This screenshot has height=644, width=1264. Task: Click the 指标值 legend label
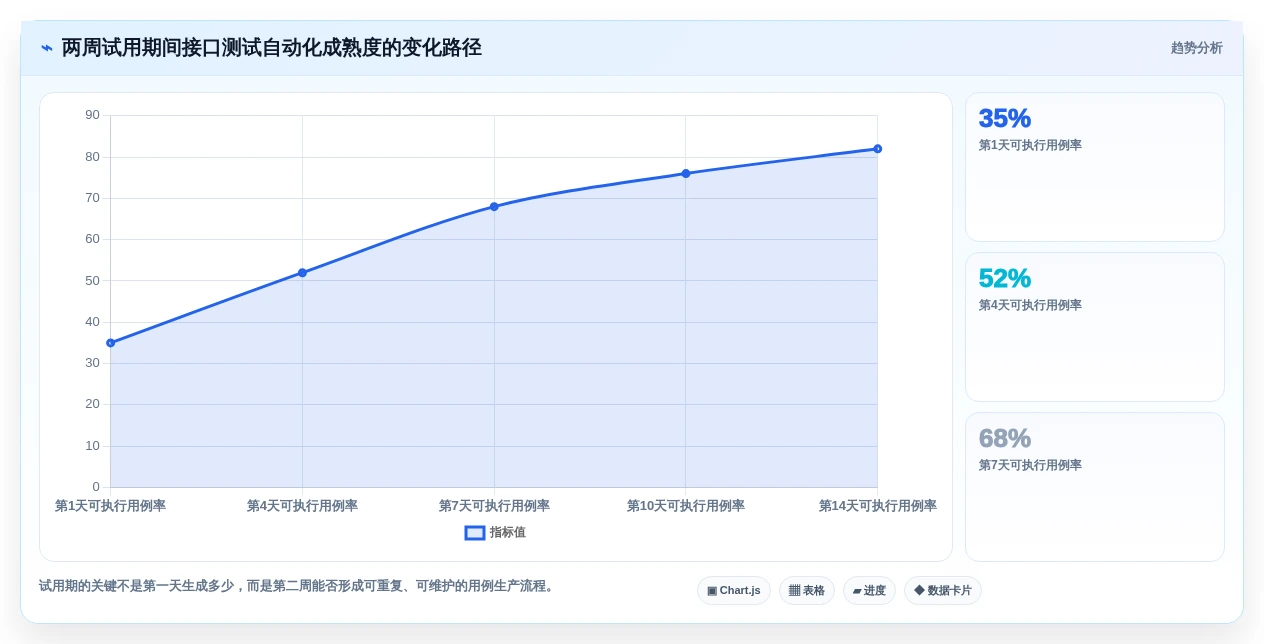point(507,533)
